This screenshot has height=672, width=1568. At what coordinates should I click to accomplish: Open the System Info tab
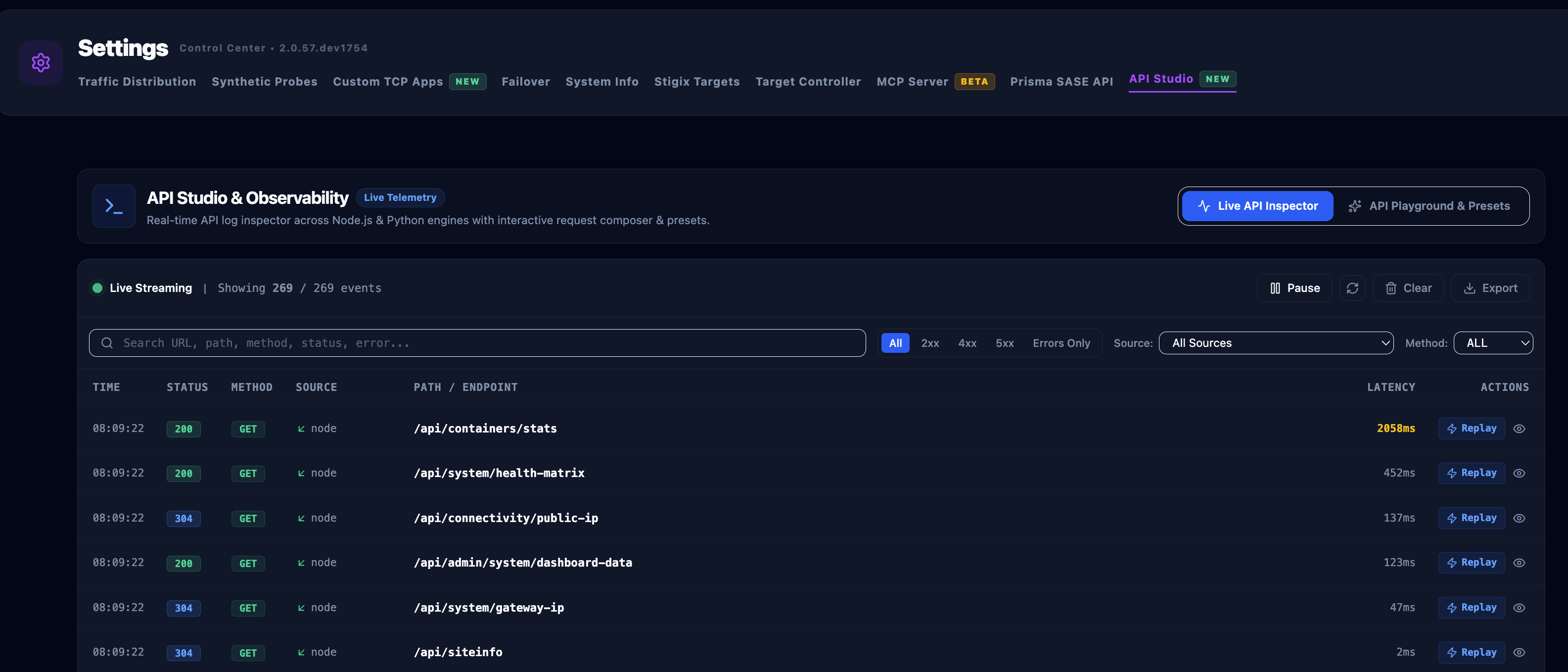[601, 82]
